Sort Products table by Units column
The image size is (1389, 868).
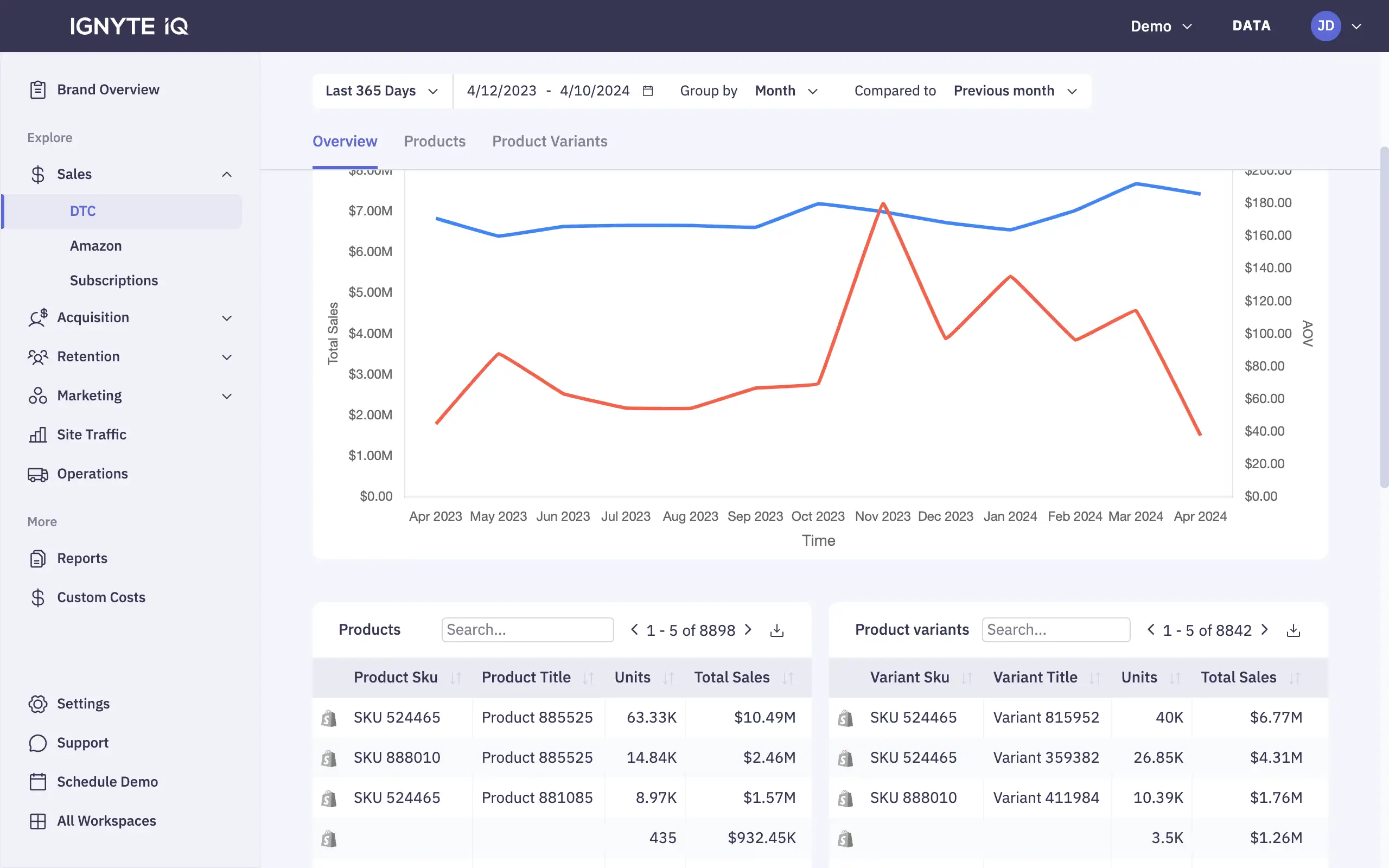[668, 678]
